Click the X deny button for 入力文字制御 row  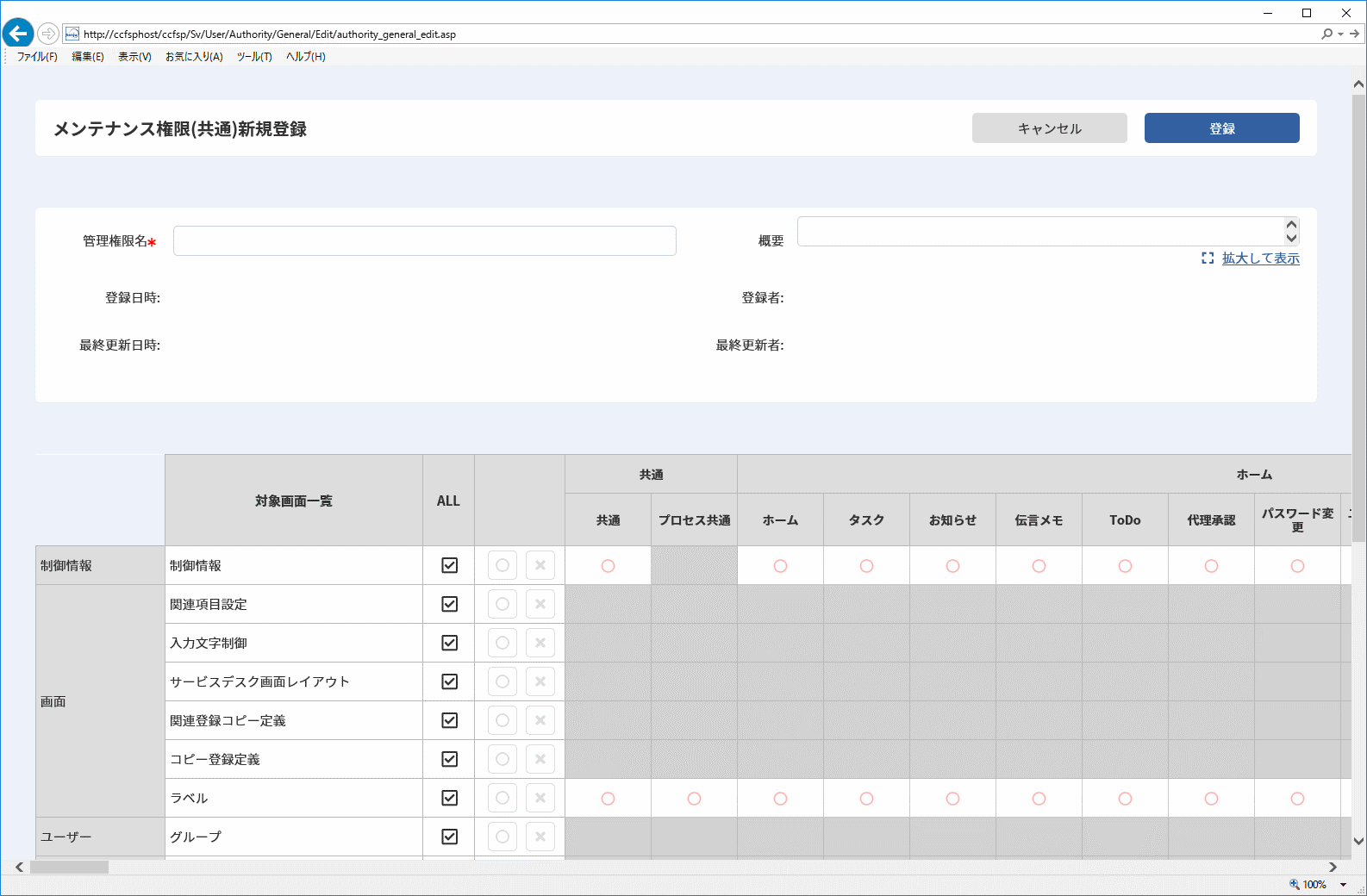540,643
